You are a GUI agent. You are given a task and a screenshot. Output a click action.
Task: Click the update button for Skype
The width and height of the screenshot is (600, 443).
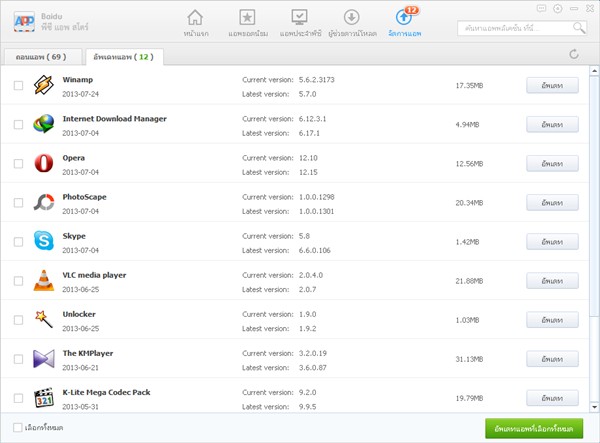pyautogui.click(x=552, y=242)
